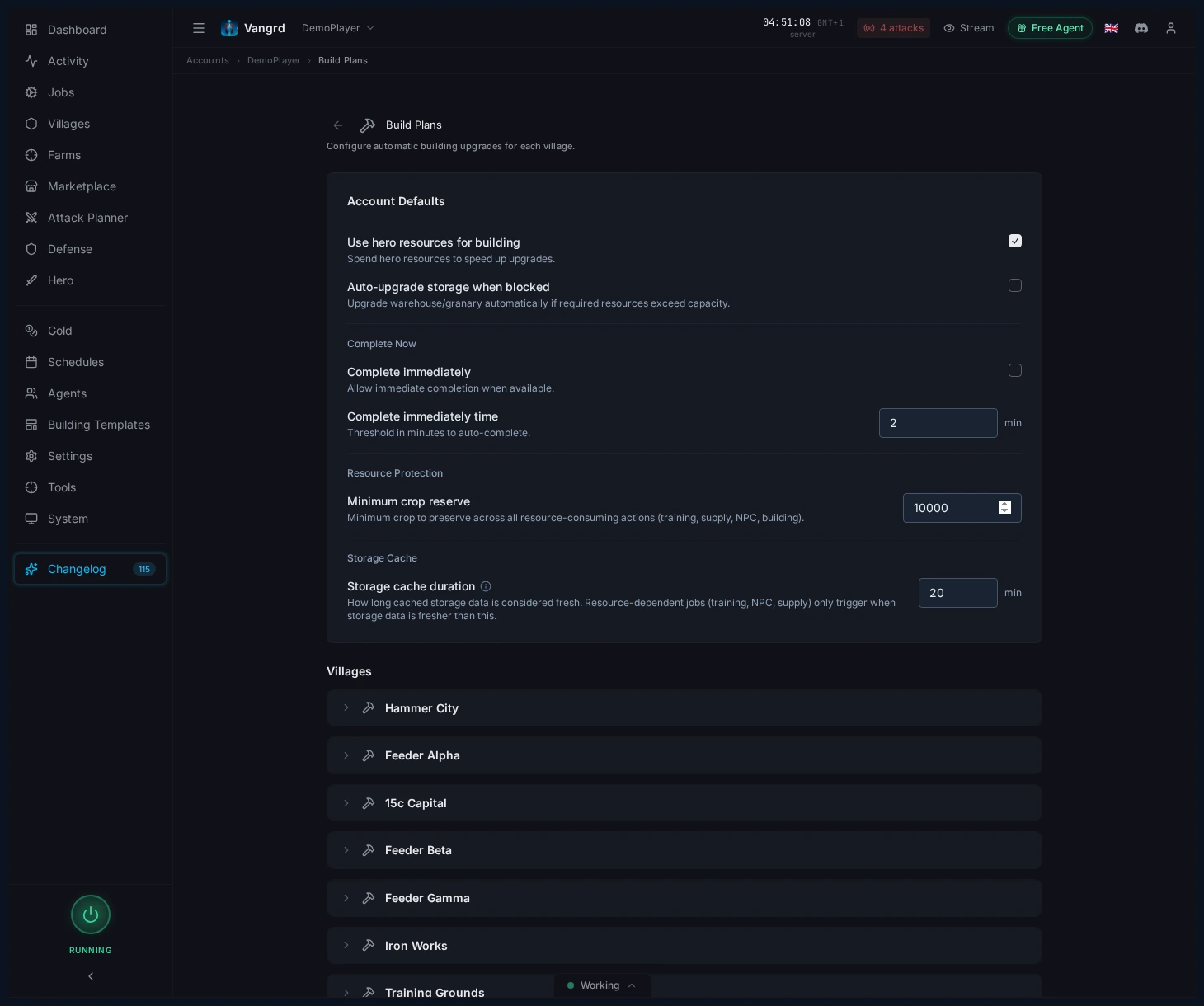Click the Accounts breadcrumb link
The image size is (1204, 1006).
pyautogui.click(x=208, y=60)
